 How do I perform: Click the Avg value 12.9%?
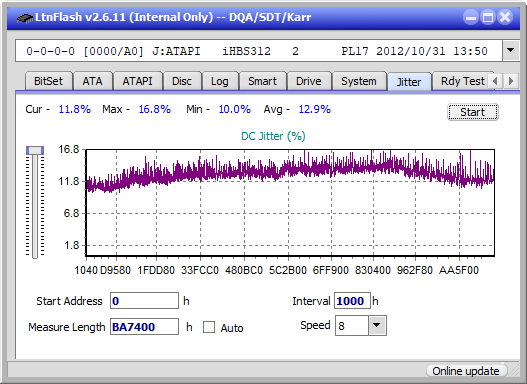tap(315, 109)
